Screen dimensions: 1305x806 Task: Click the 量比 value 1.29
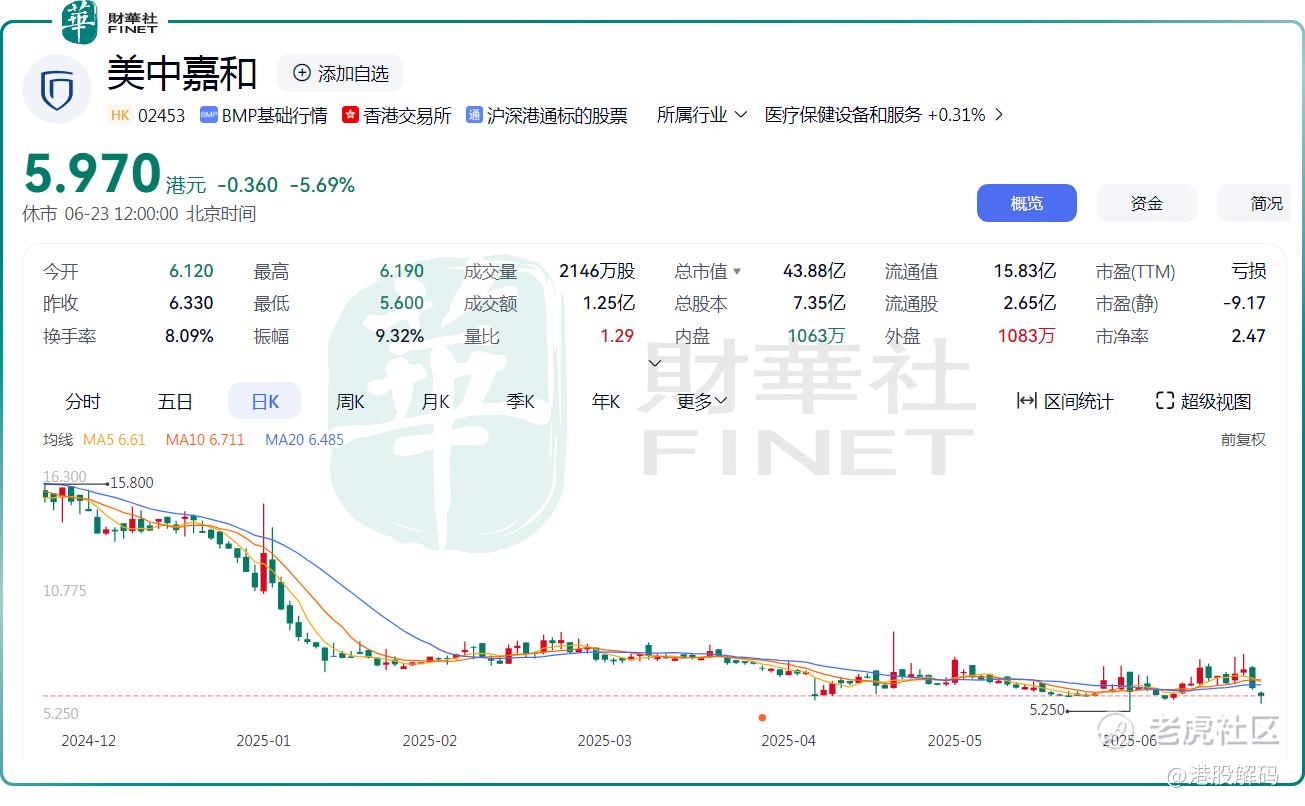(617, 336)
